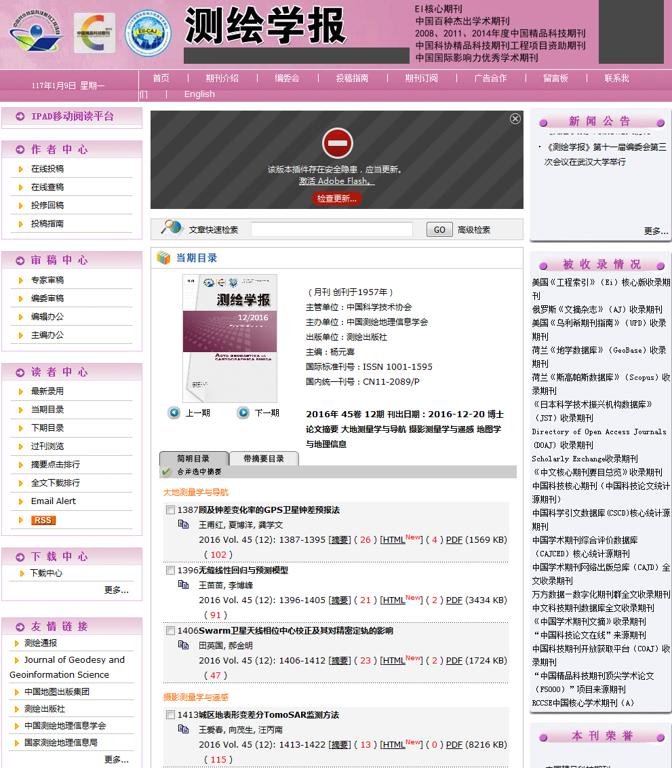Click the 下载中心 section circle icon
Viewport: 672px width, 768px height.
click(20, 557)
